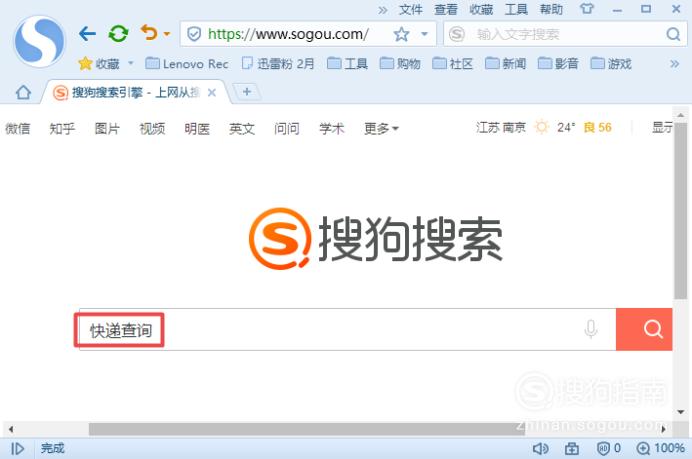
Task: Open the 微信 link
Action: click(x=18, y=128)
